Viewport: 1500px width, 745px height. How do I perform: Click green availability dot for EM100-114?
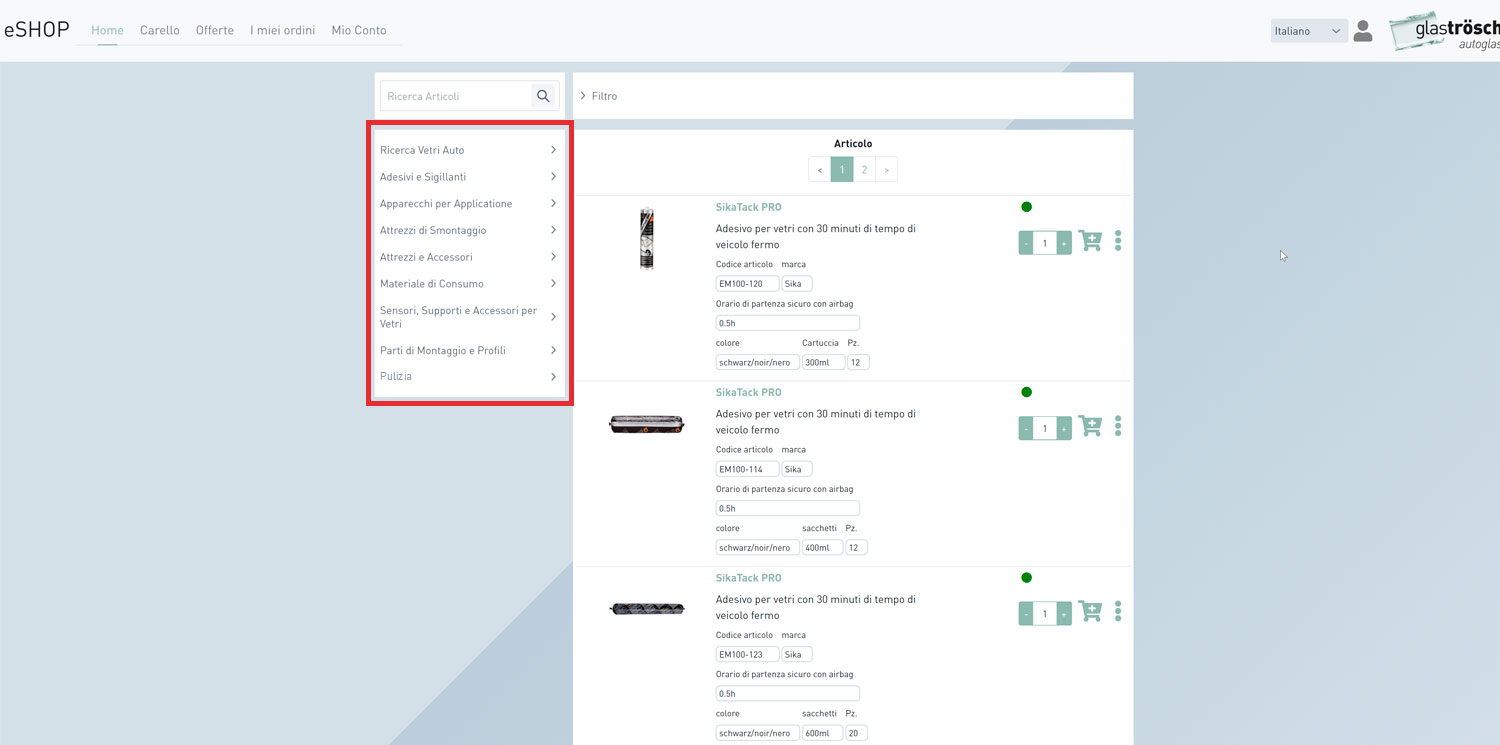[x=1026, y=392]
